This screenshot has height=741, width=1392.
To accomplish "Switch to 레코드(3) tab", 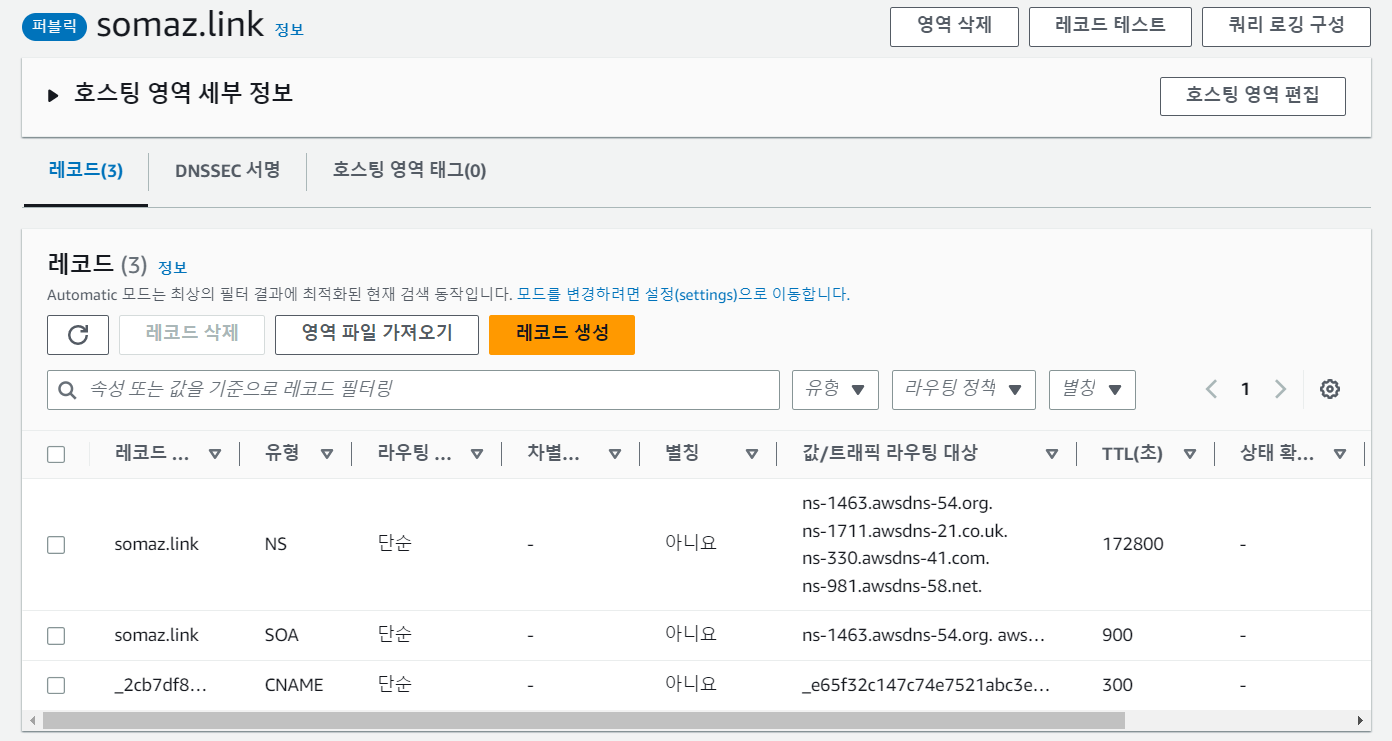I will [x=86, y=170].
